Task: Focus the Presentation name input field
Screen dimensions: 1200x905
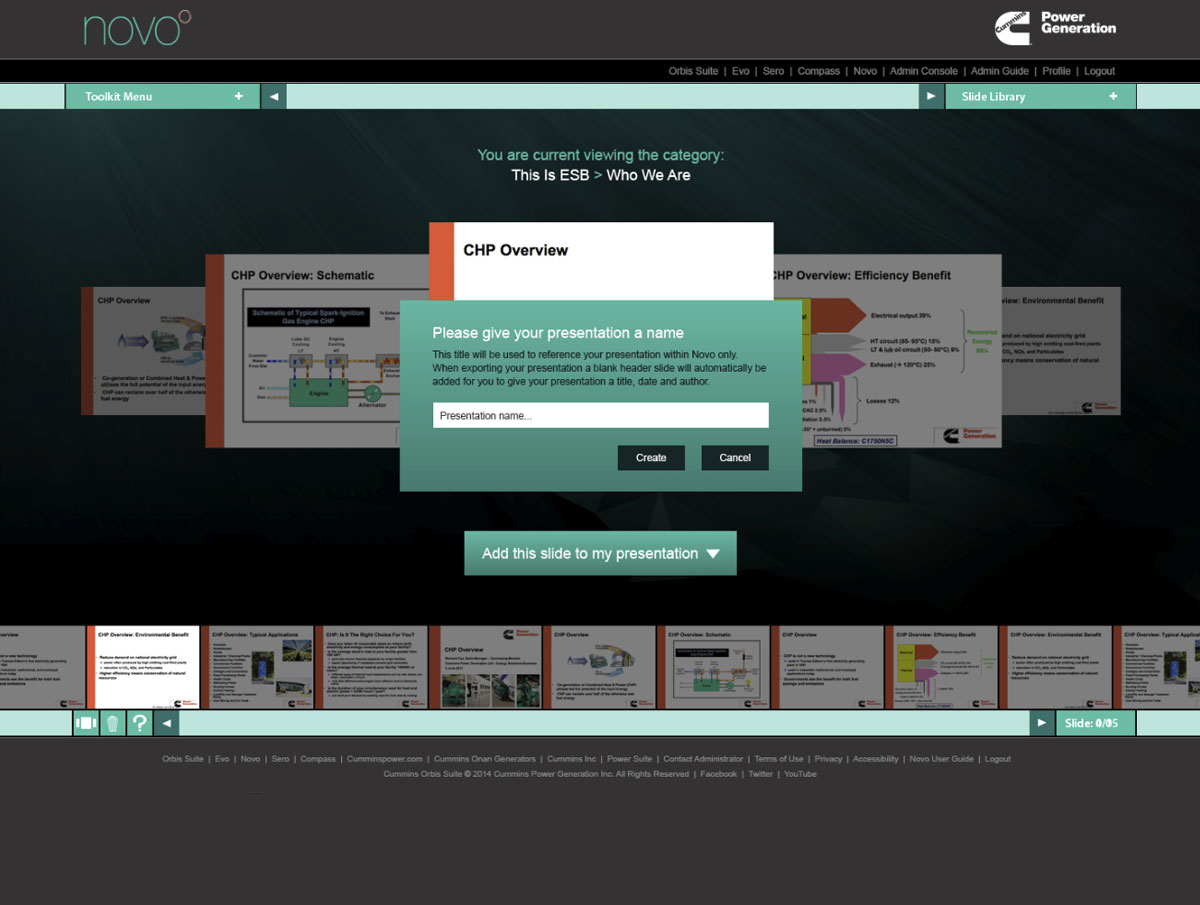Action: pyautogui.click(x=601, y=415)
